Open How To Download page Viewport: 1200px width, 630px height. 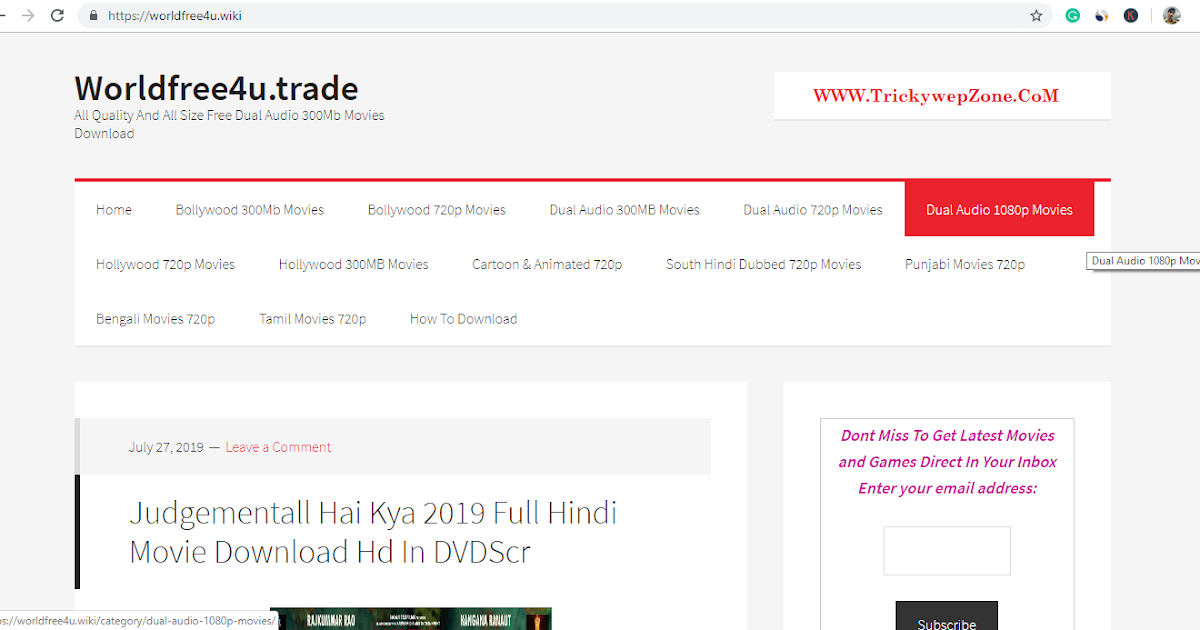coord(463,319)
